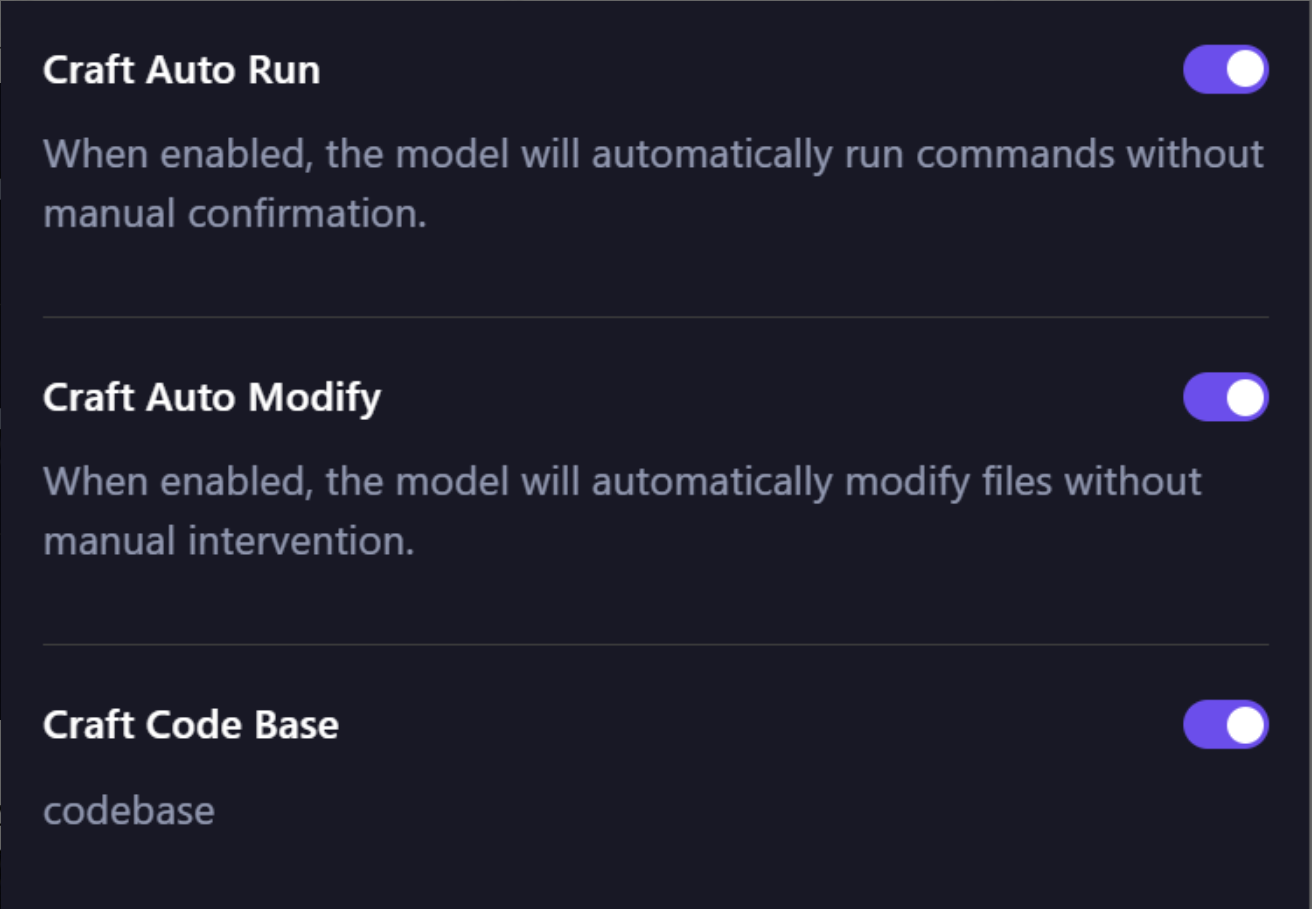Click the white knob on Craft Auto Run toggle
The height and width of the screenshot is (909, 1312).
[x=1245, y=70]
